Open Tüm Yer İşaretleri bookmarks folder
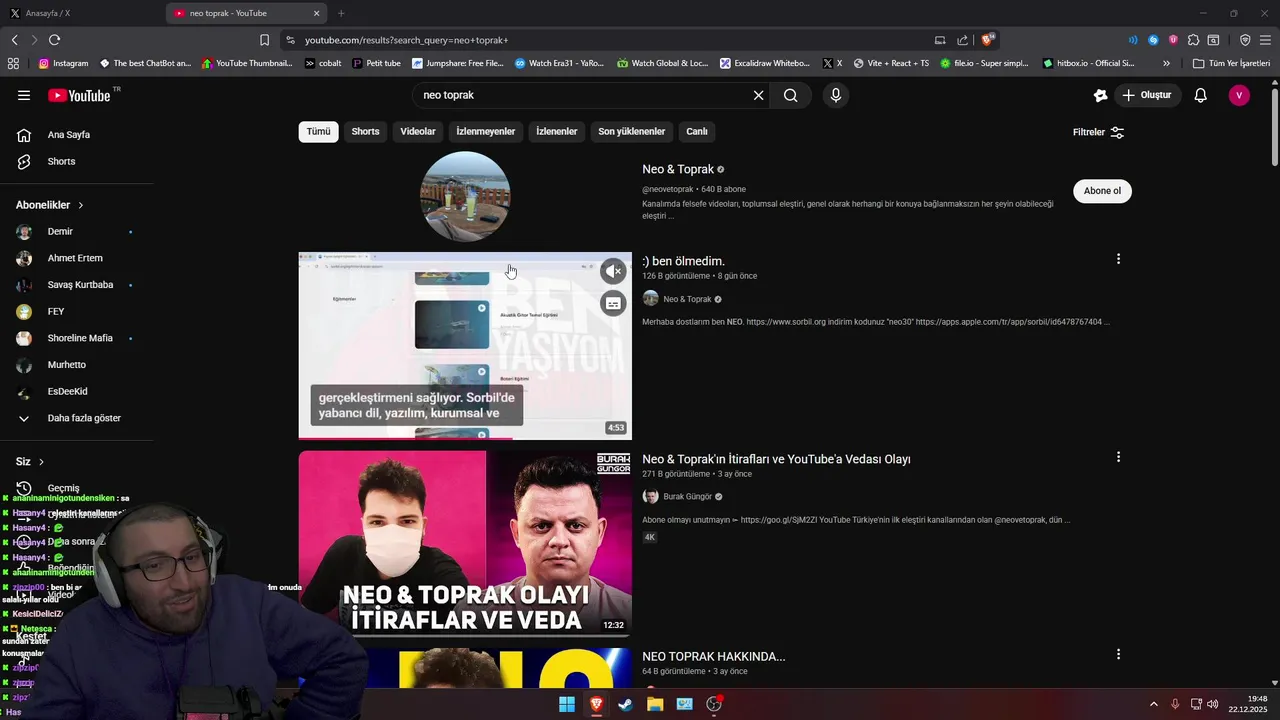1280x720 pixels. [x=1231, y=63]
